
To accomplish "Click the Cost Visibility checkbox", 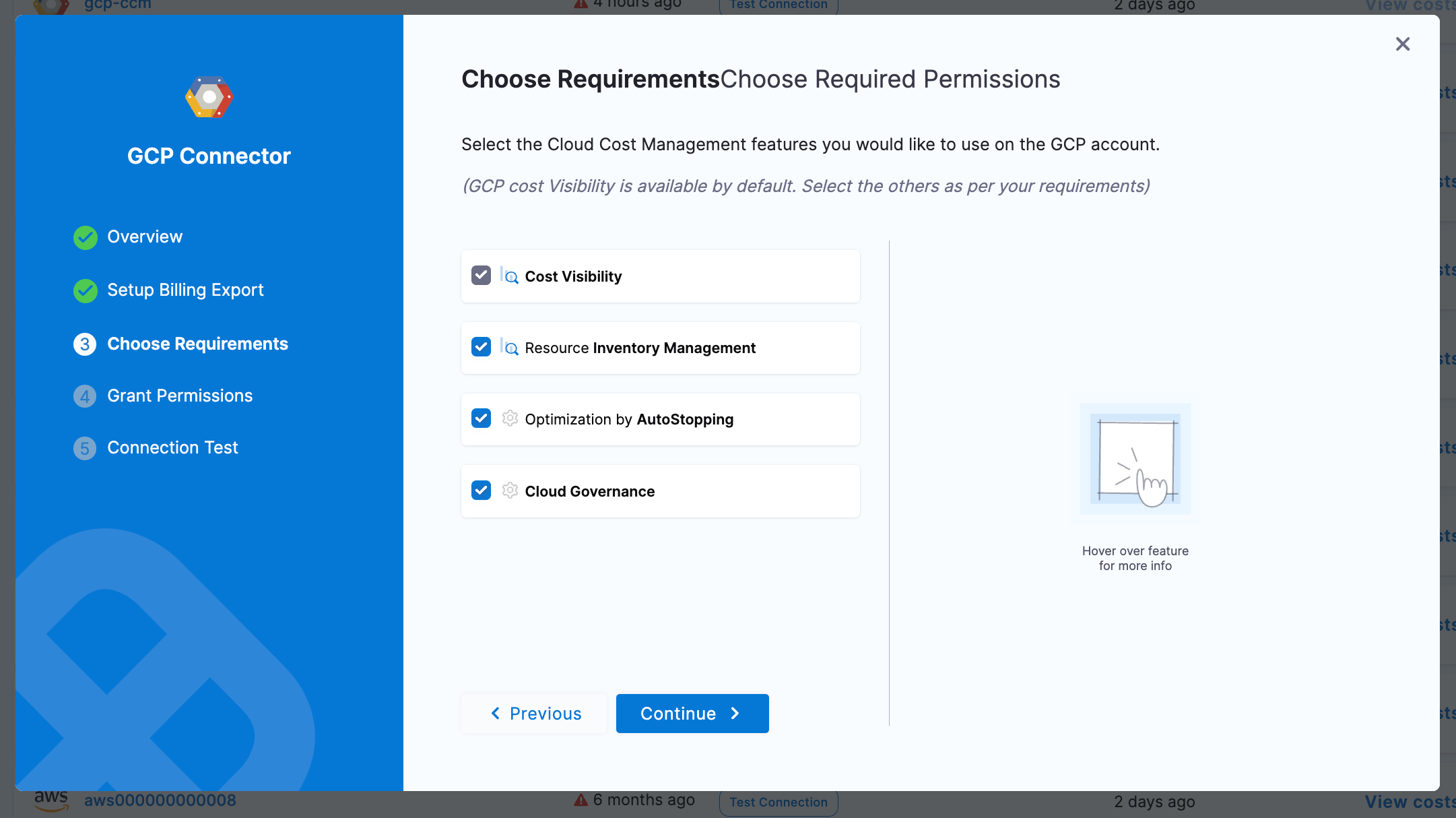I will 481,276.
